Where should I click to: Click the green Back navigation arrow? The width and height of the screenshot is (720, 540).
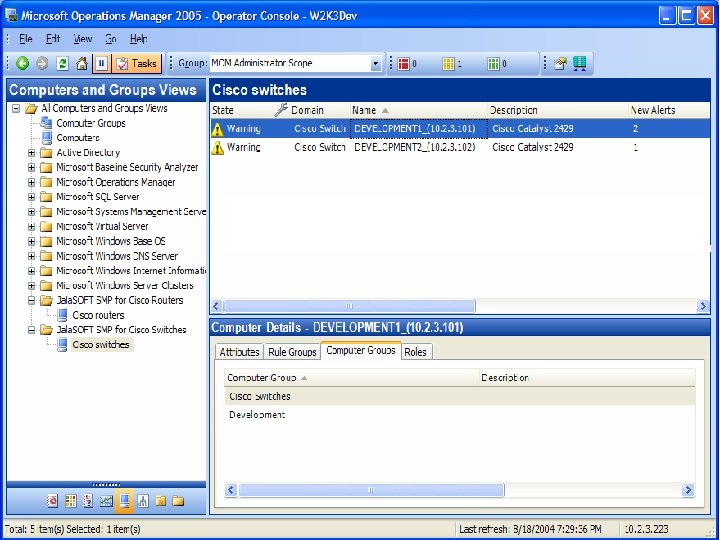(x=22, y=63)
